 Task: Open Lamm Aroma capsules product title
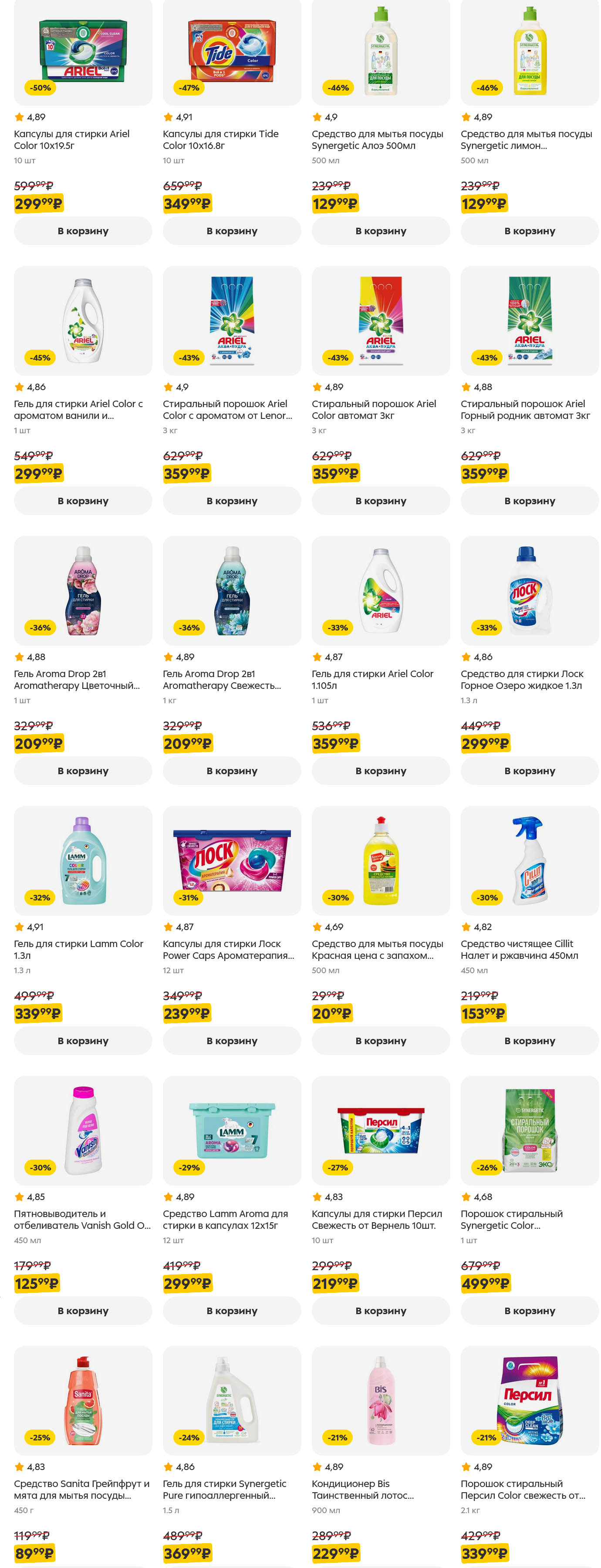(224, 1219)
